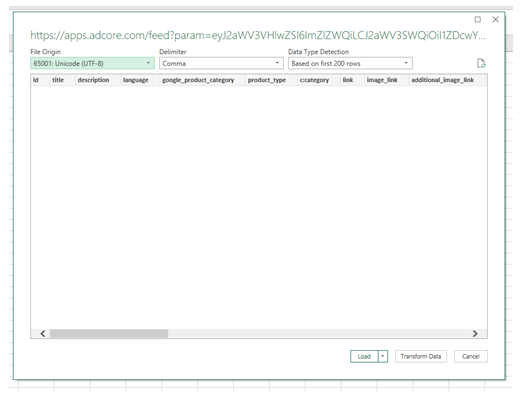Open the Delimiter Comma dropdown
Image resolution: width=524 pixels, height=398 pixels.
(x=221, y=63)
